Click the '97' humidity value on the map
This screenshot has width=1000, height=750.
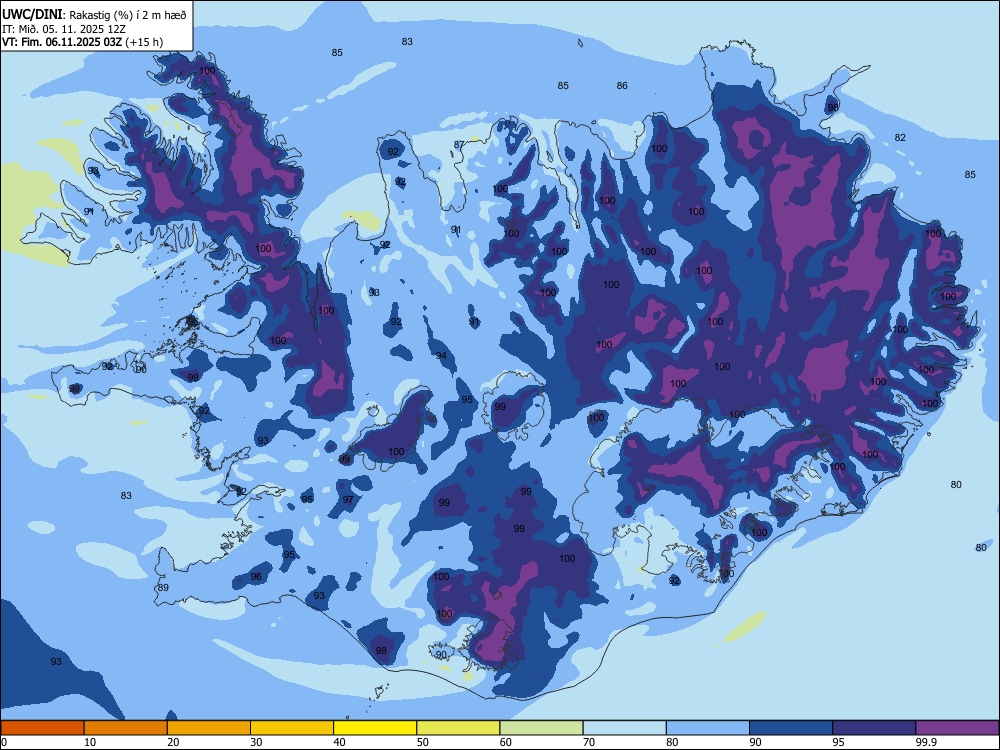[348, 499]
